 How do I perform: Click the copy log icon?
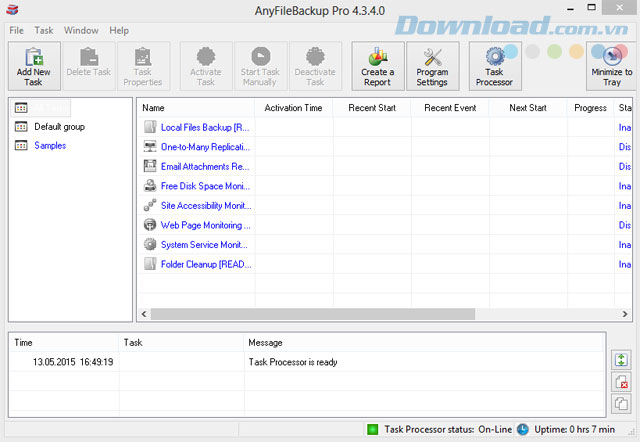click(621, 404)
